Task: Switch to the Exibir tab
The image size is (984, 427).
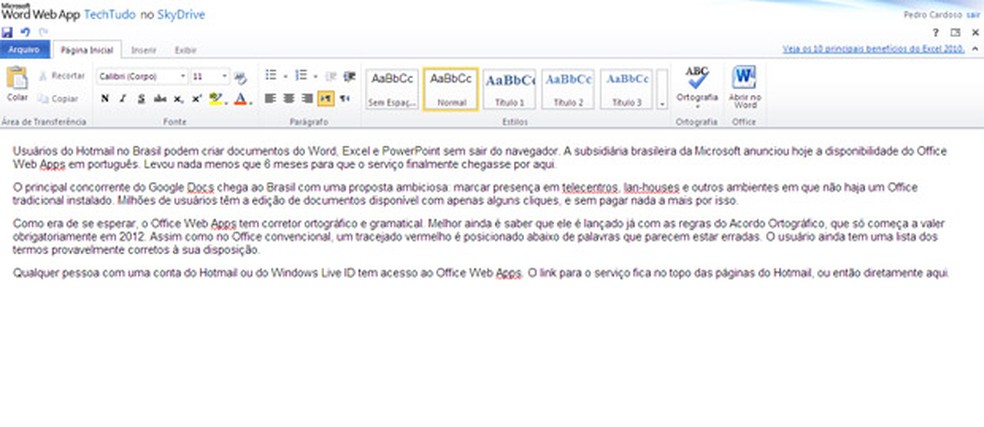Action: pyautogui.click(x=185, y=50)
